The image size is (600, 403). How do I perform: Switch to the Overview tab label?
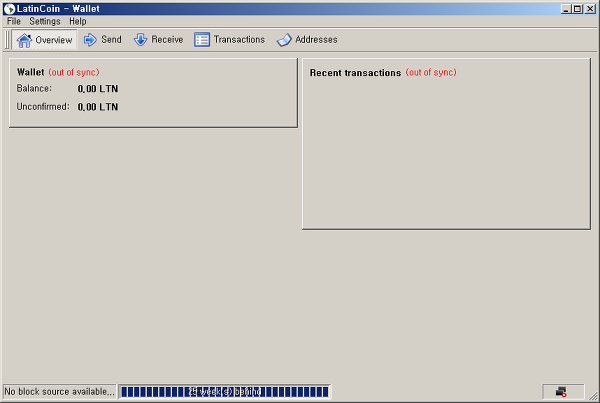(54, 40)
